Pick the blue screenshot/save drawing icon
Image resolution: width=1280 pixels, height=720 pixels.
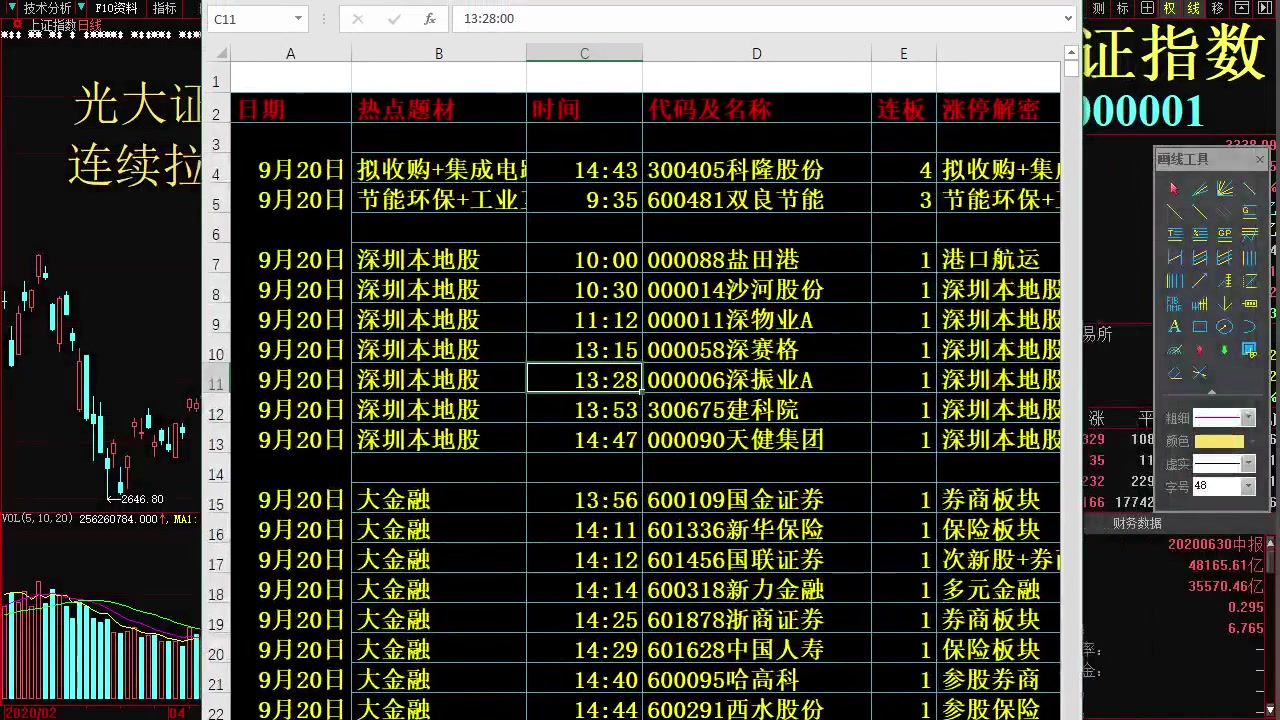coord(1249,350)
